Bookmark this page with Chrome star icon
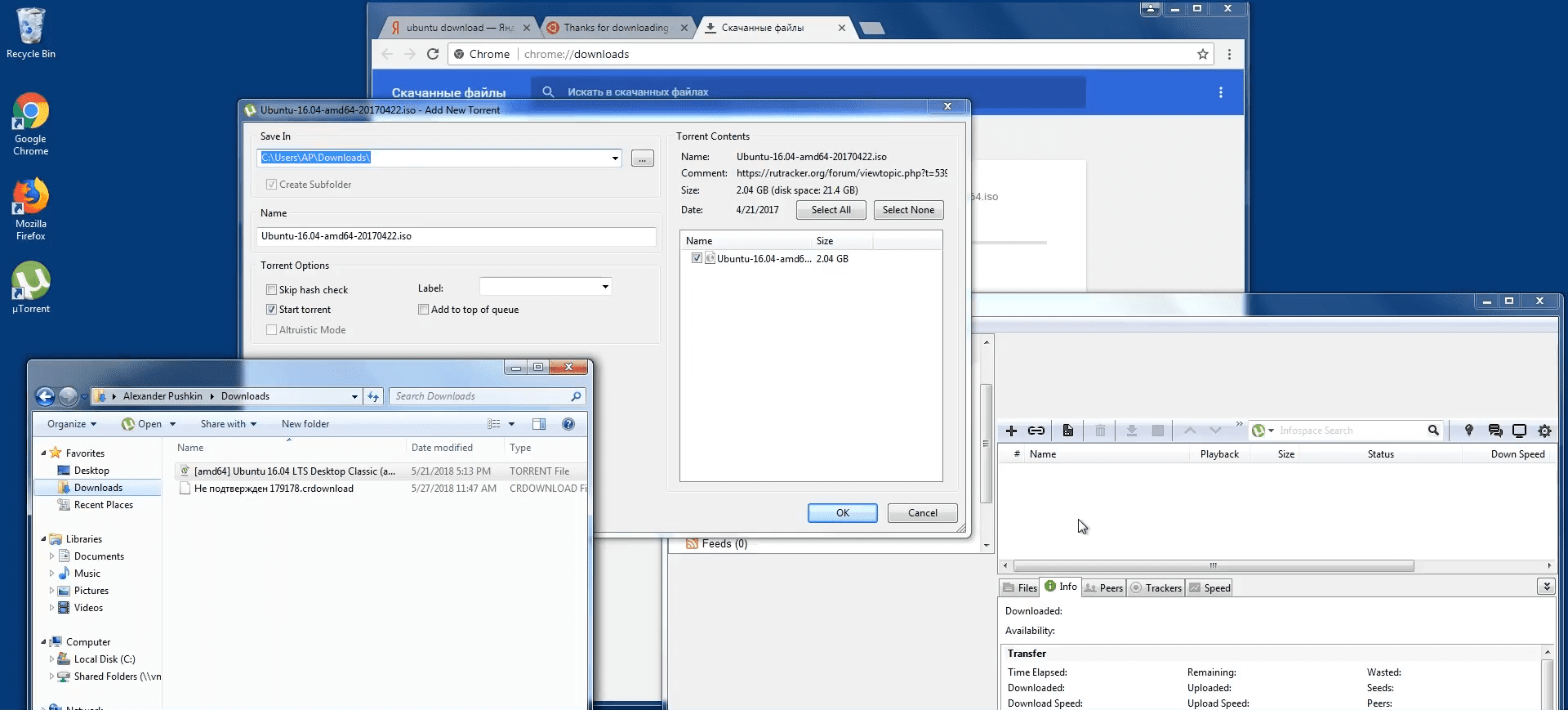Image resolution: width=1568 pixels, height=710 pixels. [1203, 54]
